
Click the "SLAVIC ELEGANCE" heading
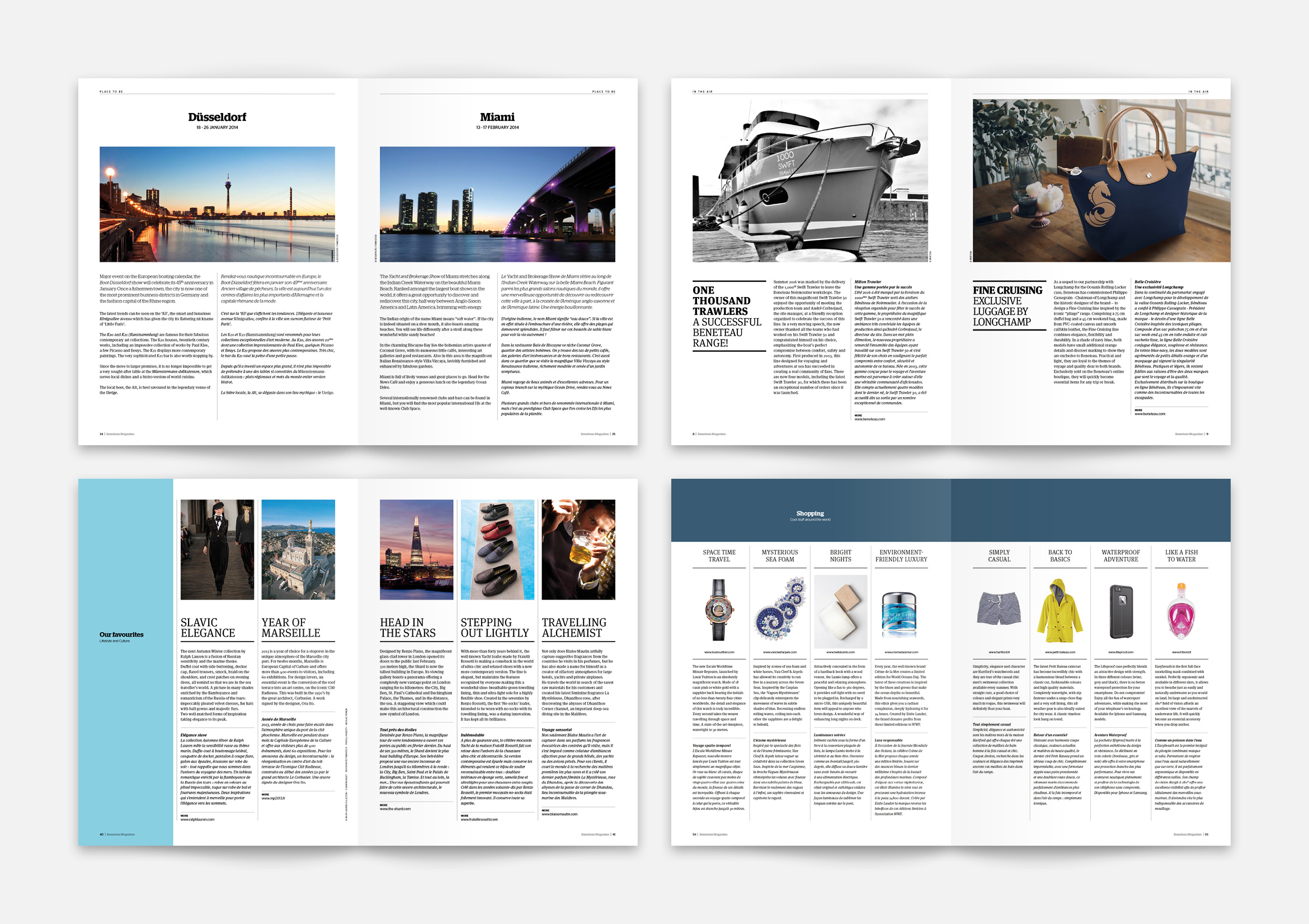tap(208, 628)
